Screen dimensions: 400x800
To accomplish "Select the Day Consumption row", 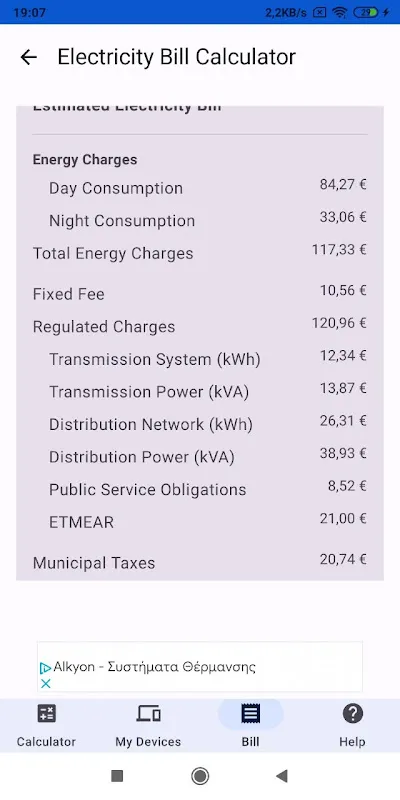I will 200,188.
